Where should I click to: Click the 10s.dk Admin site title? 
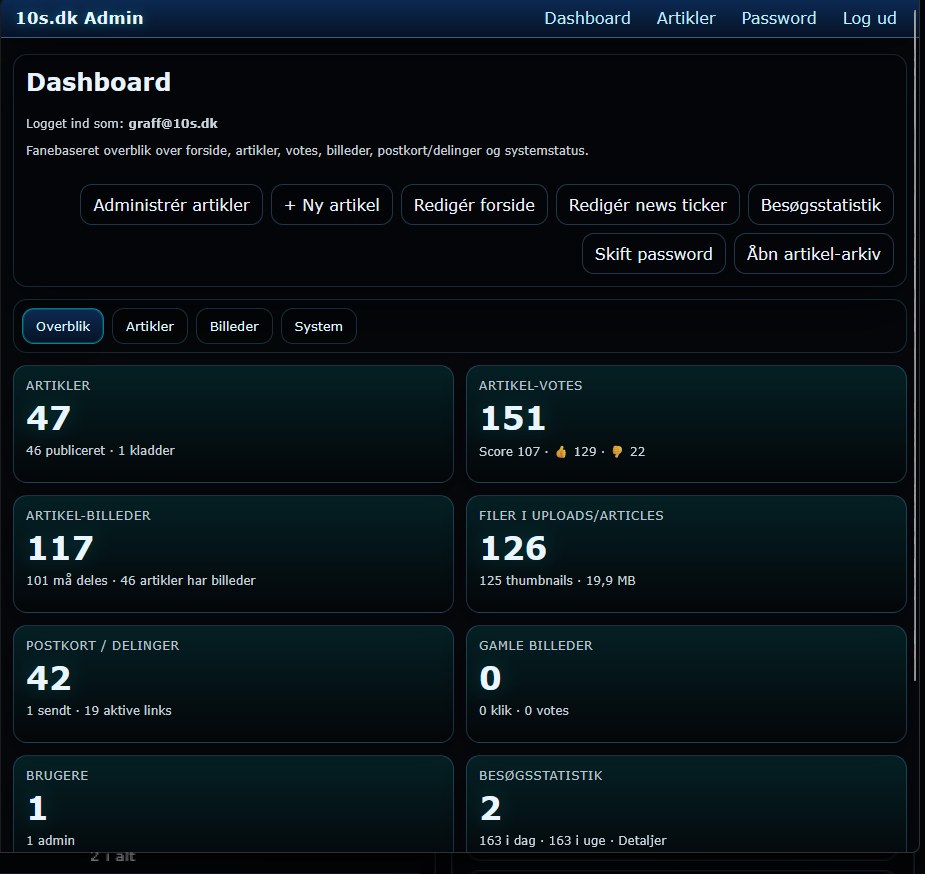(x=80, y=18)
